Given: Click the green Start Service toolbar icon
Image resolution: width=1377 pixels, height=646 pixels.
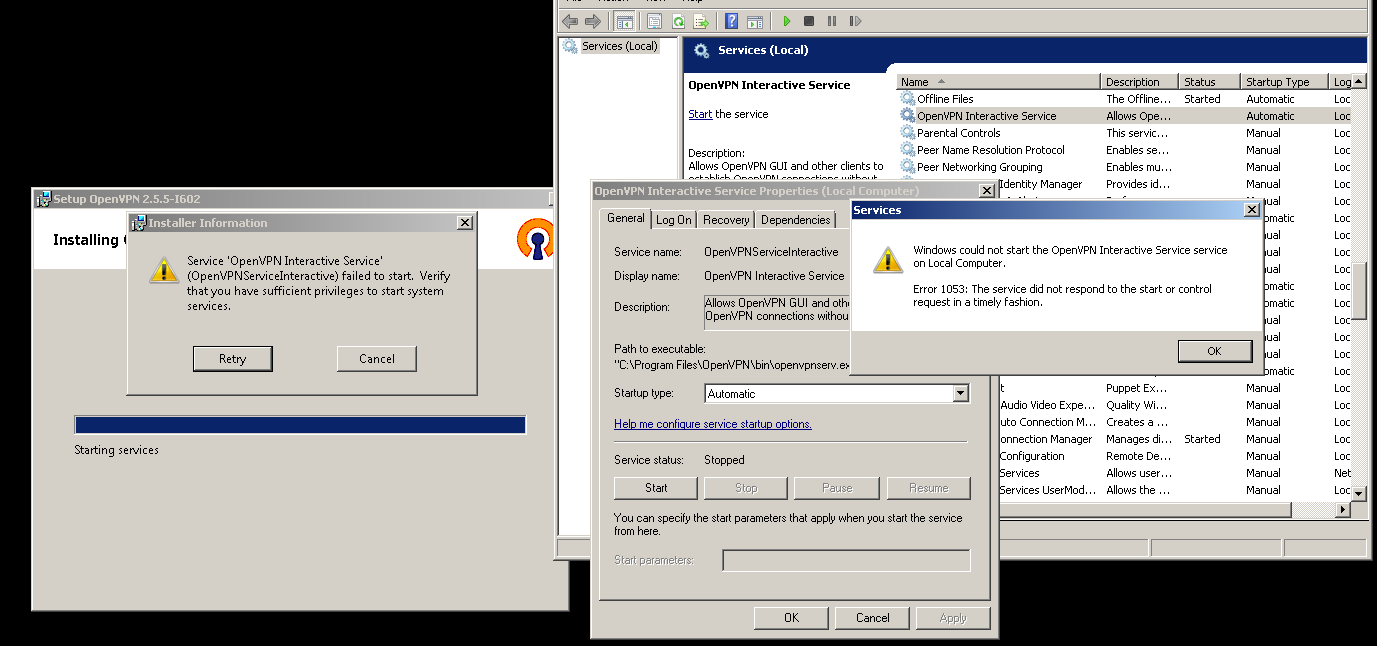Looking at the screenshot, I should [787, 21].
